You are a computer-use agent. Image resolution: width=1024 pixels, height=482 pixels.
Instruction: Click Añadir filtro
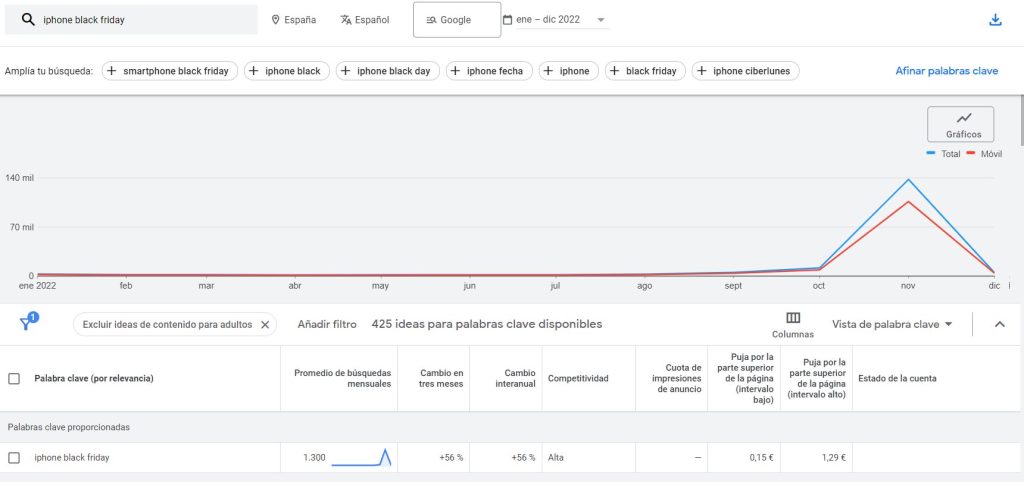coord(327,324)
